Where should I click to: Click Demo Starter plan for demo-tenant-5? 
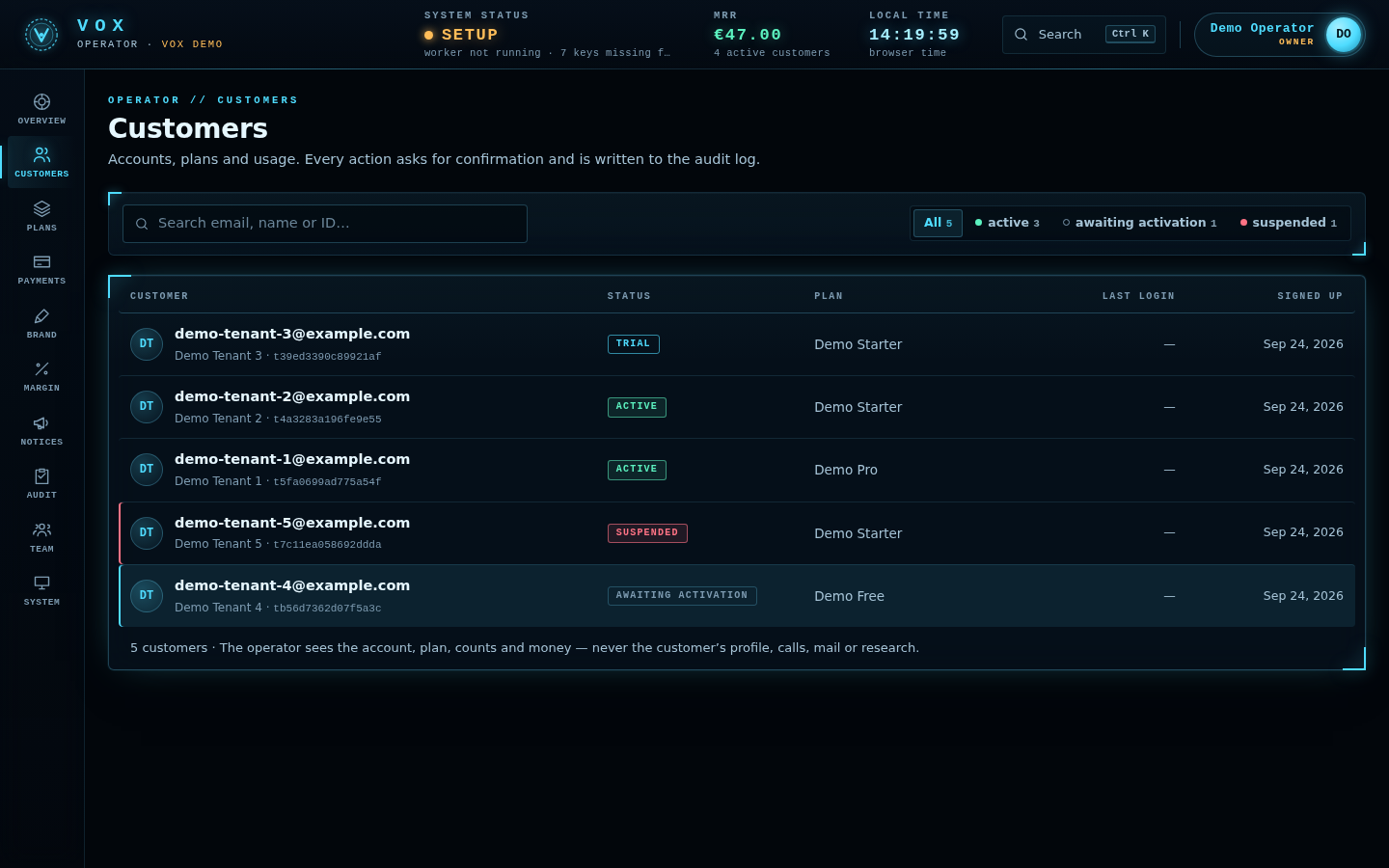click(858, 533)
